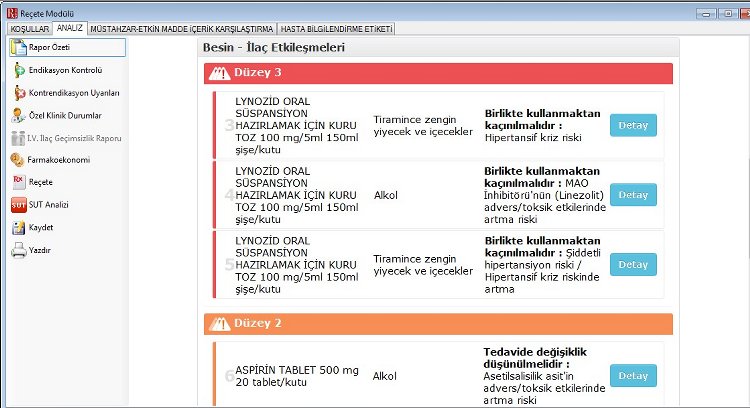The width and height of the screenshot is (750, 408).
Task: Click the Düzey 2 warning icon
Action: point(220,324)
